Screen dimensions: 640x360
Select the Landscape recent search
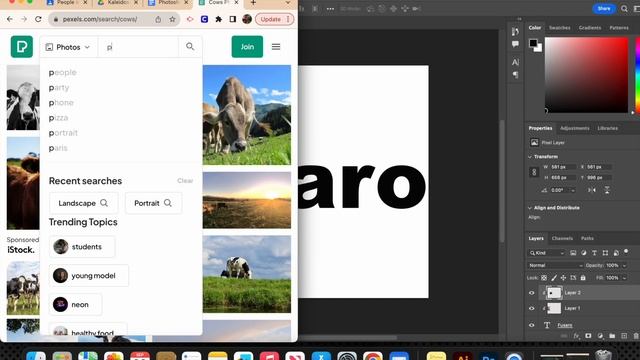[x=84, y=203]
